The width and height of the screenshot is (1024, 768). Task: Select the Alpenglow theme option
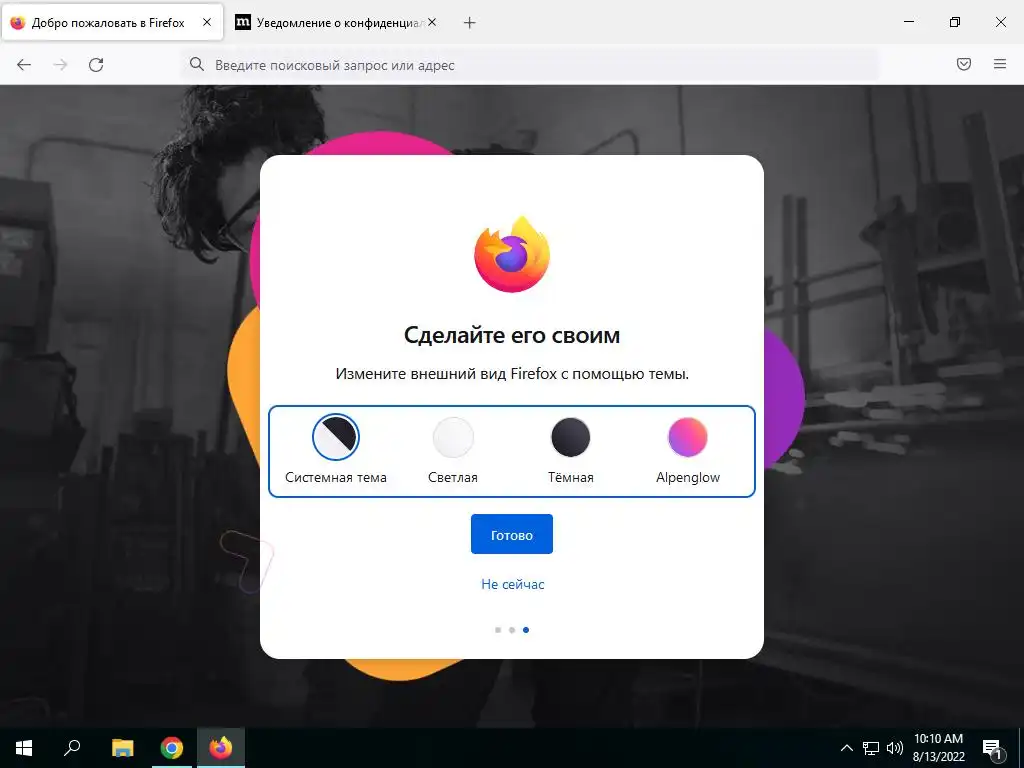pyautogui.click(x=688, y=451)
